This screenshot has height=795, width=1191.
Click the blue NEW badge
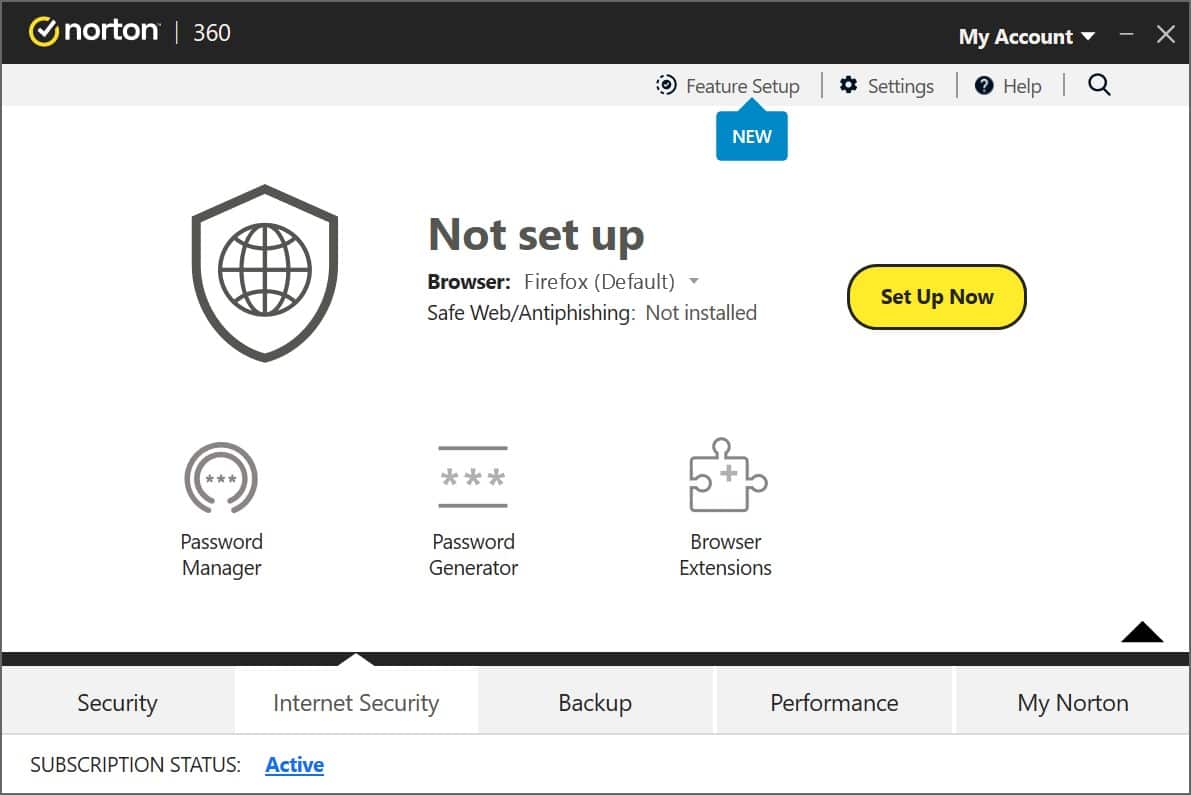click(751, 136)
